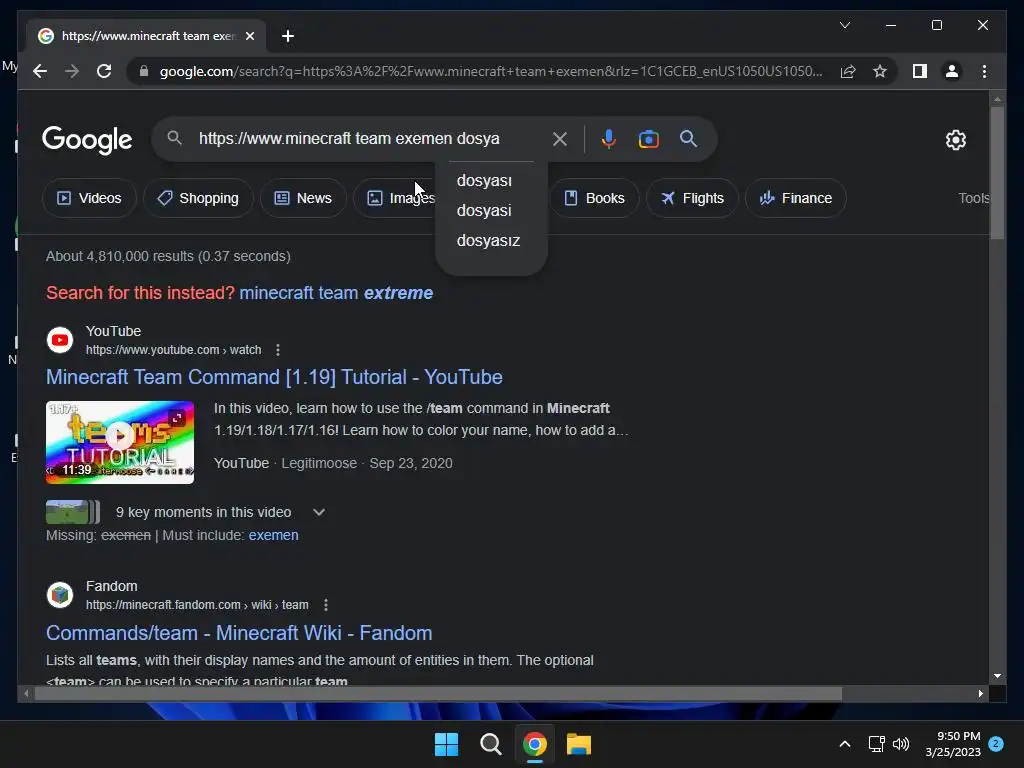This screenshot has width=1024, height=768.
Task: Click the youtube.com watch URL text
Action: click(x=173, y=350)
